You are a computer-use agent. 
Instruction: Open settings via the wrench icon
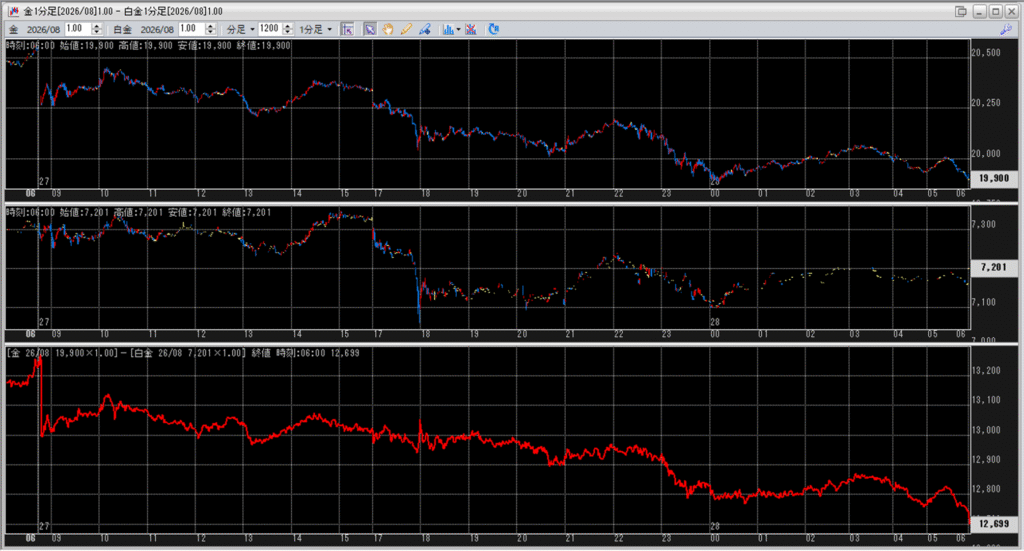(x=1006, y=29)
